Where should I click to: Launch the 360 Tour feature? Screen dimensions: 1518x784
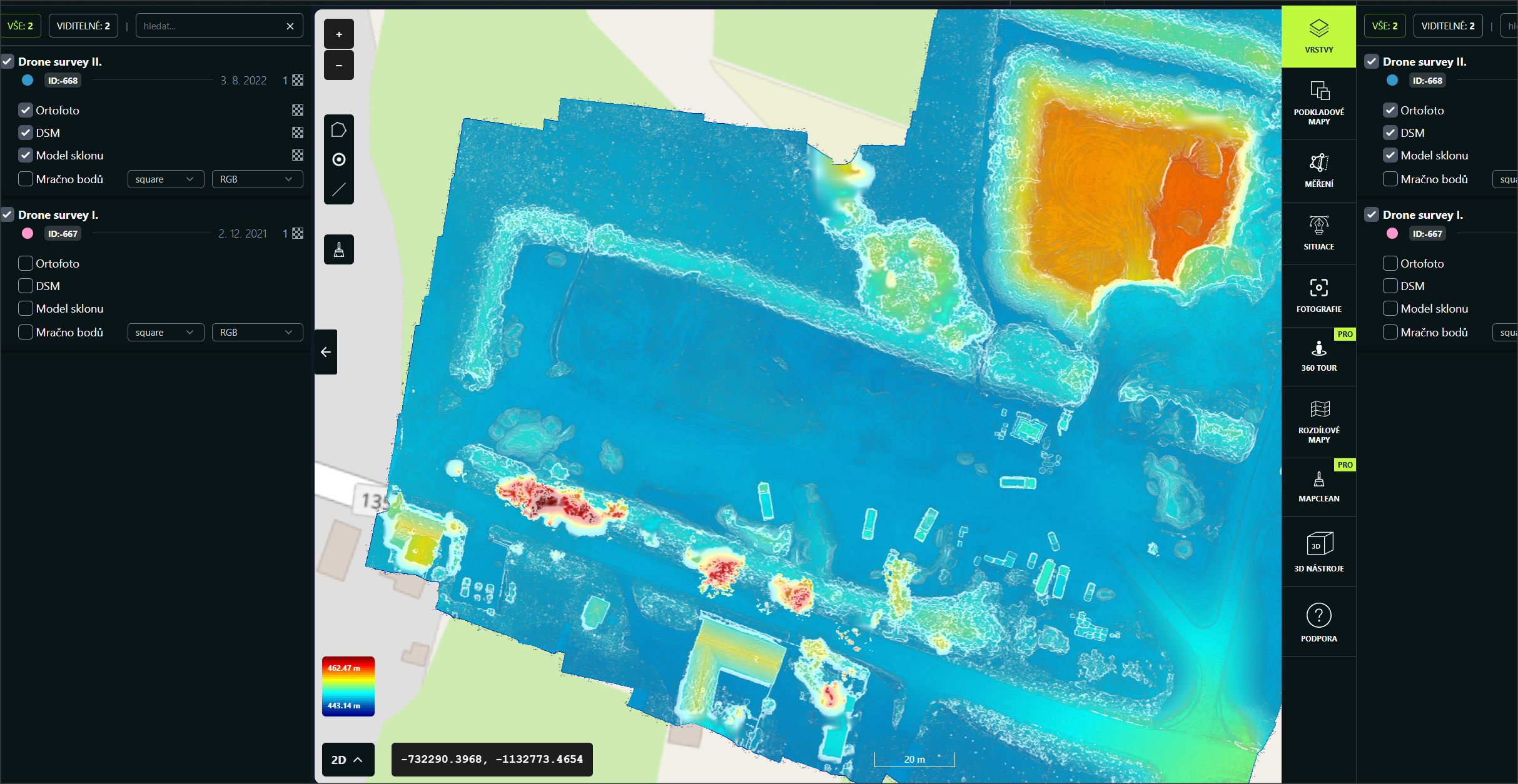tap(1318, 356)
